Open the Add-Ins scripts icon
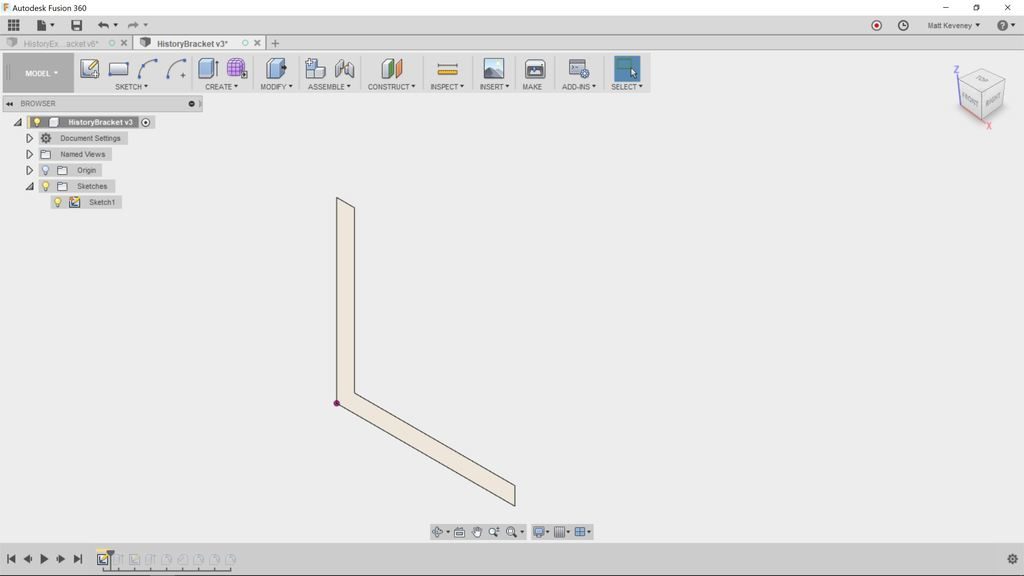1024x576 pixels. (x=577, y=68)
